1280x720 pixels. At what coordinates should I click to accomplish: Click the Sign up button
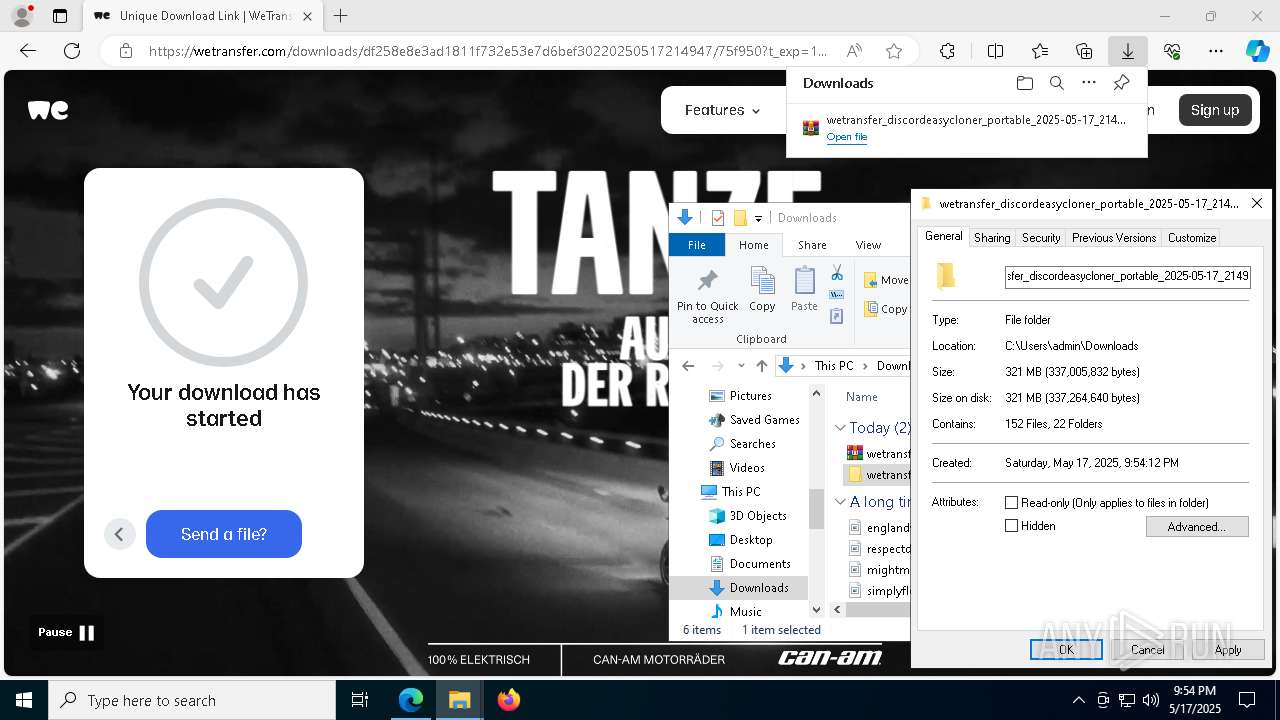[x=1215, y=110]
